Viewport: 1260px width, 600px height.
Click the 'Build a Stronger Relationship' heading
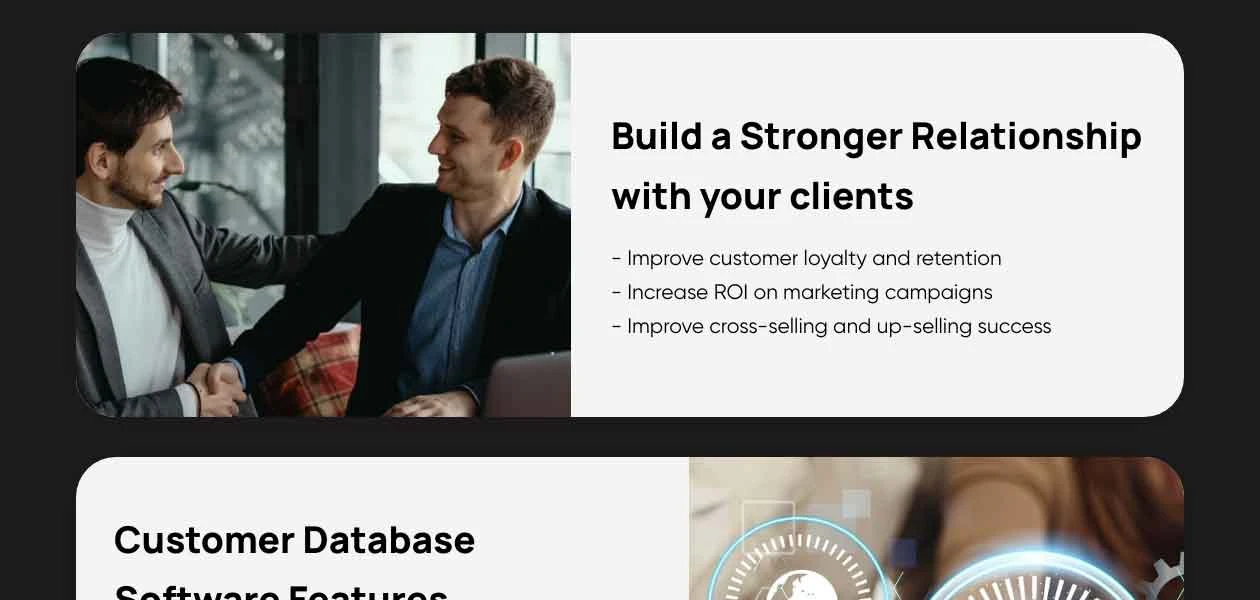click(x=876, y=136)
